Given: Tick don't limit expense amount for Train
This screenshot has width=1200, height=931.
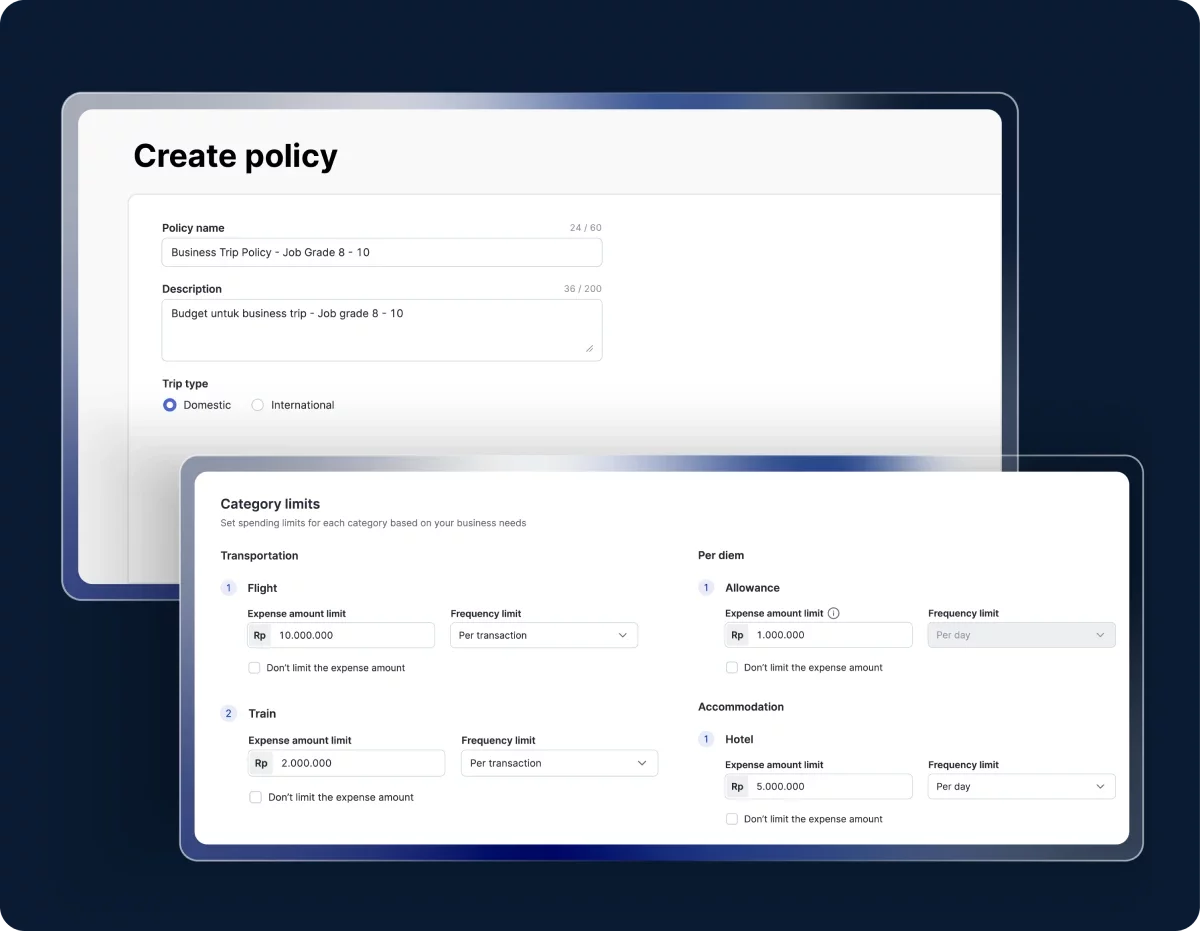Looking at the screenshot, I should [255, 798].
